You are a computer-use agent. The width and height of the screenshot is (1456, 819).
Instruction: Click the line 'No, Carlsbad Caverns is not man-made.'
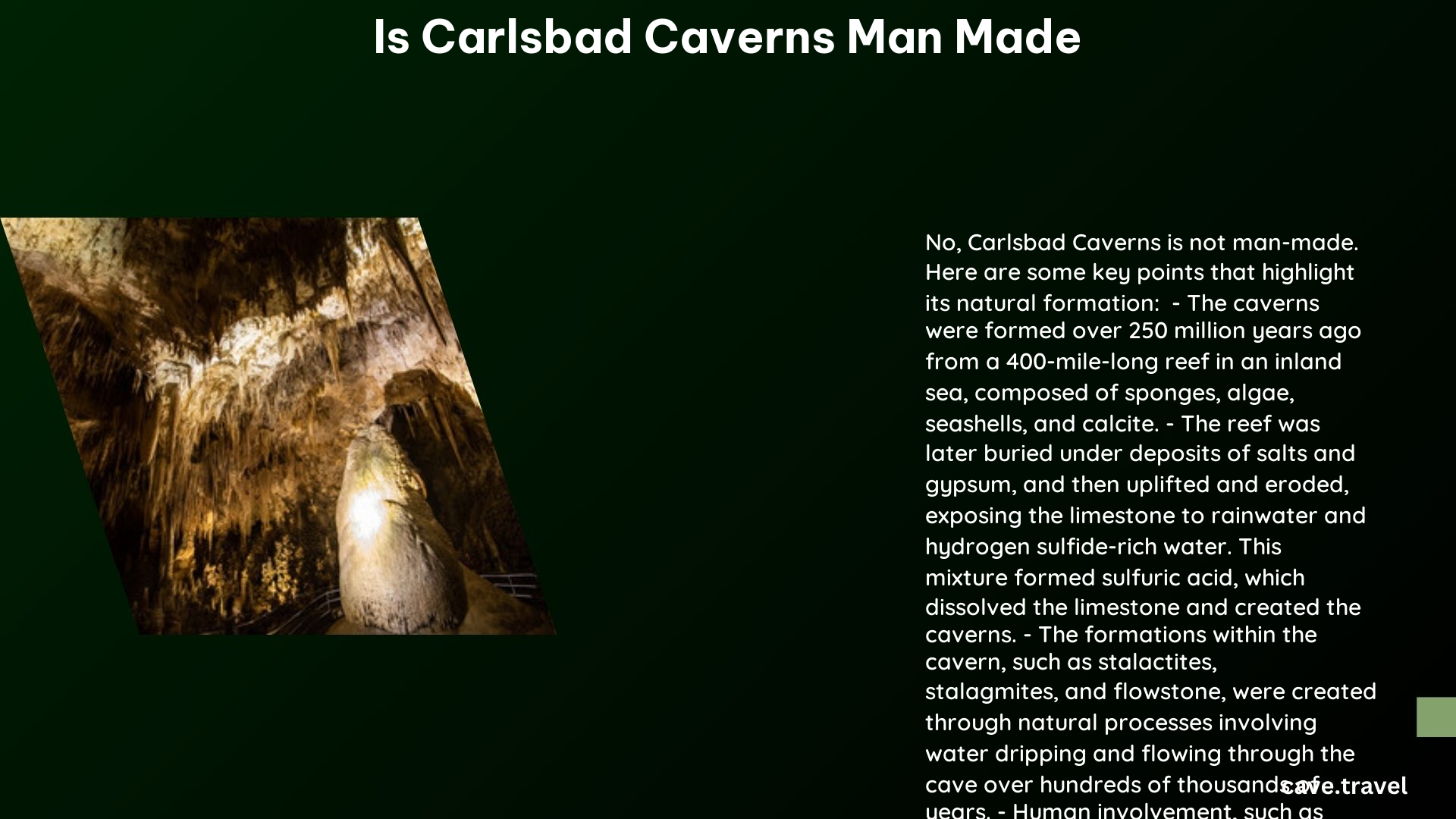[x=1141, y=243]
